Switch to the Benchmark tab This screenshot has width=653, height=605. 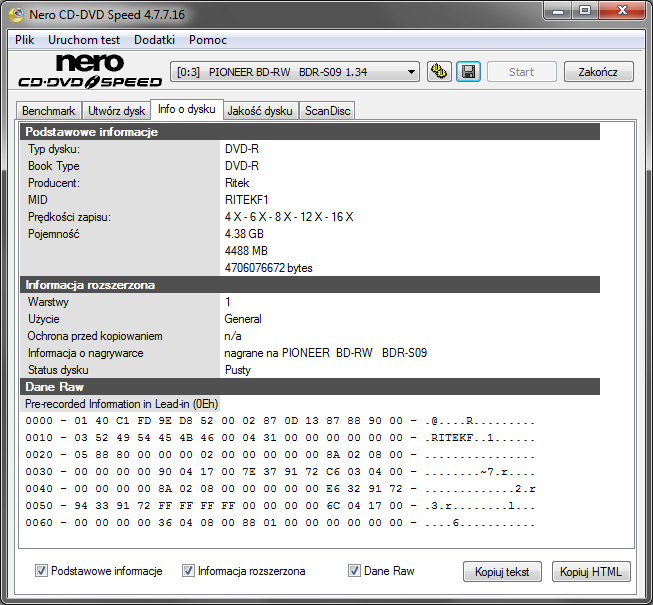tap(49, 111)
